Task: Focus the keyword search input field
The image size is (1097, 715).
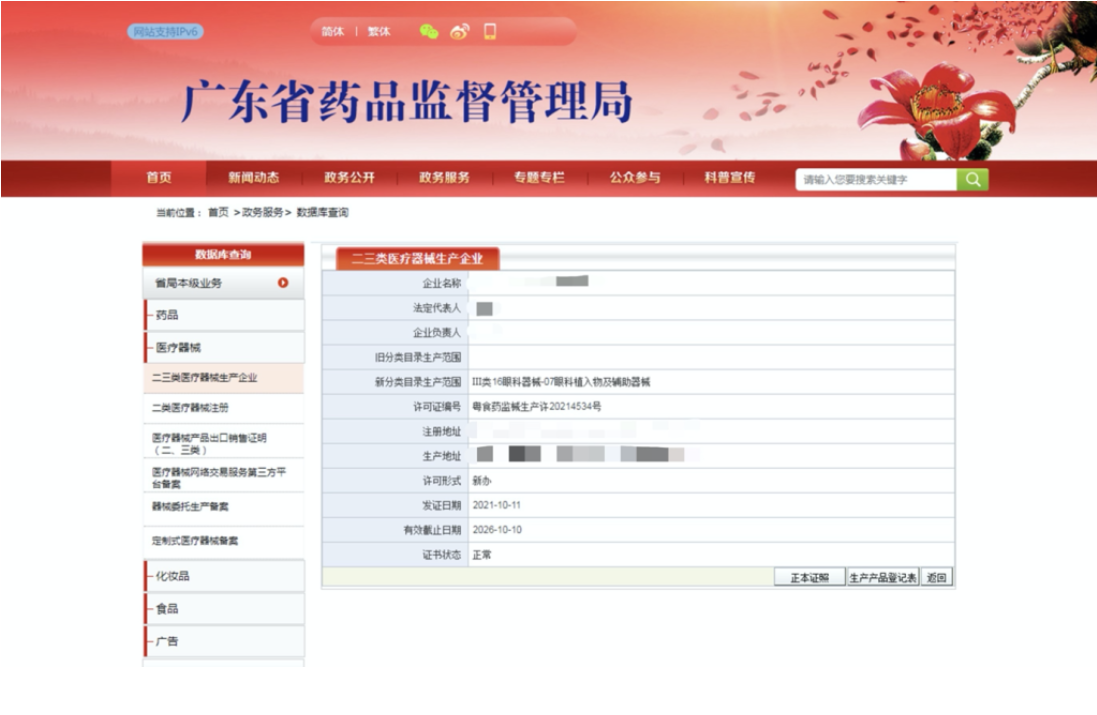Action: pyautogui.click(x=876, y=180)
